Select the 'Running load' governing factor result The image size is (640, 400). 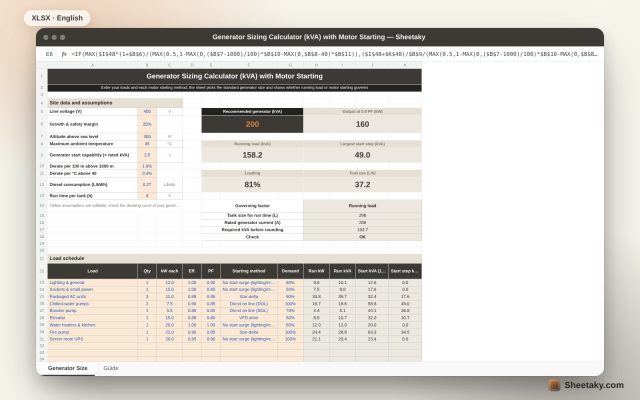[x=362, y=206]
